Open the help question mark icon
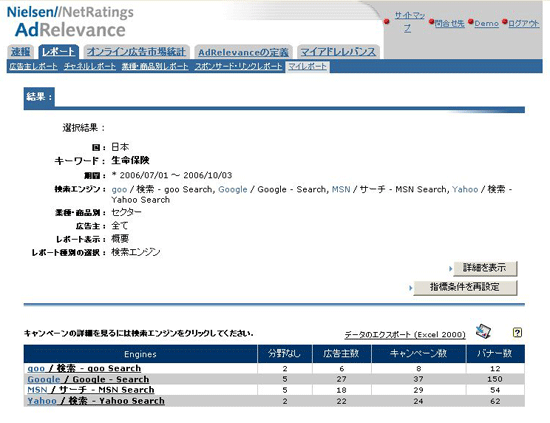550x423 pixels. pos(517,333)
